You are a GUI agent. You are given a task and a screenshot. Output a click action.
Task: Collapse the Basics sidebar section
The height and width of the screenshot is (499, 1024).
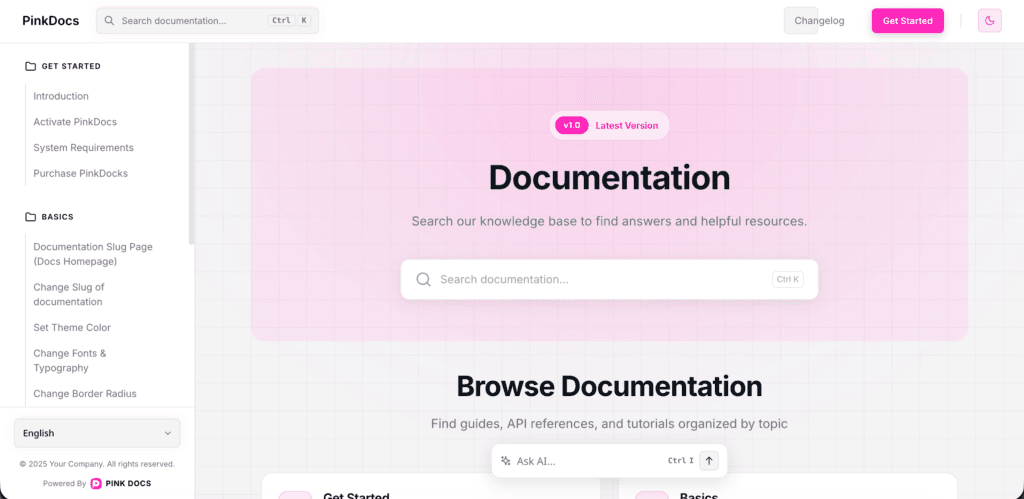coord(57,217)
